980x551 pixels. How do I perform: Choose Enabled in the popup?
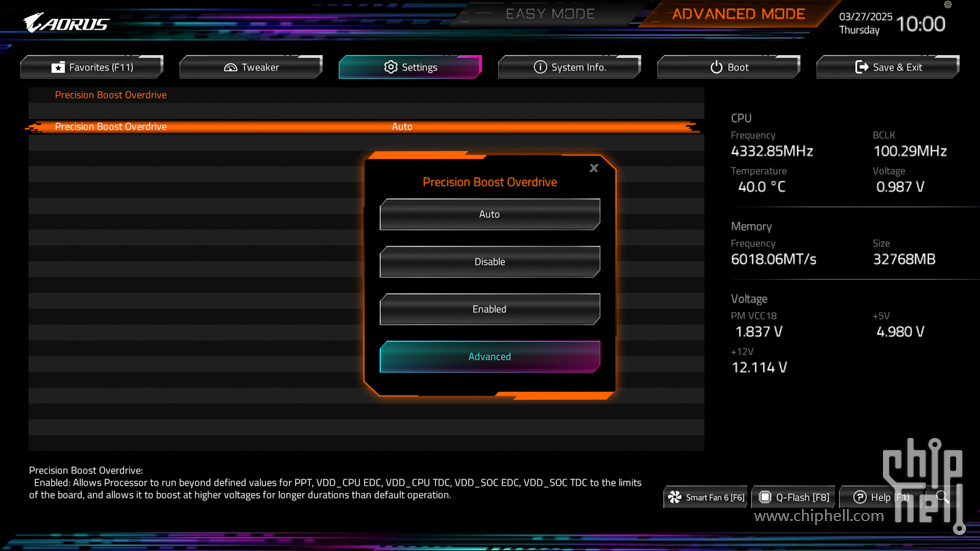489,309
